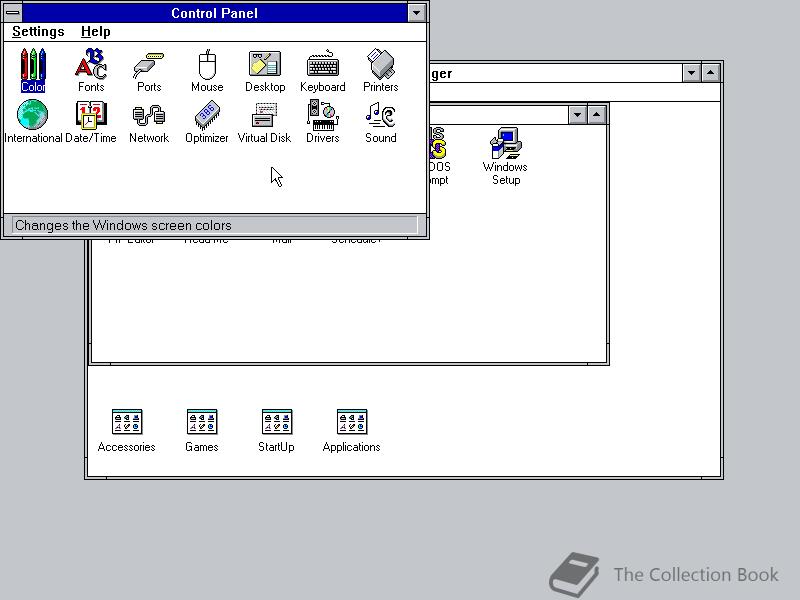Select Windows Setup icon in Program Manager
The height and width of the screenshot is (600, 800).
tap(505, 157)
